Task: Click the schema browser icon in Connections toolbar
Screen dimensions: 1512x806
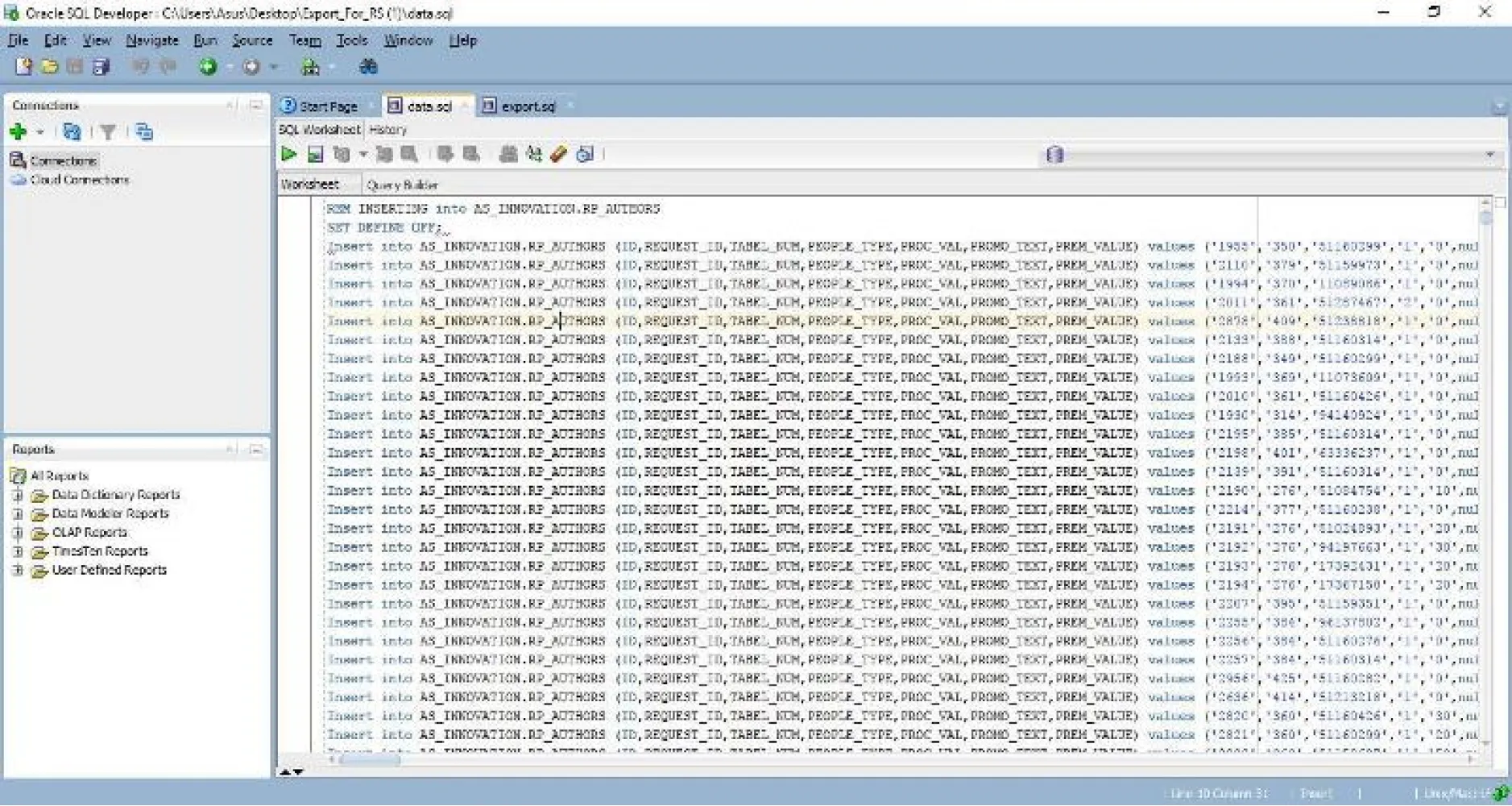Action: point(144,131)
